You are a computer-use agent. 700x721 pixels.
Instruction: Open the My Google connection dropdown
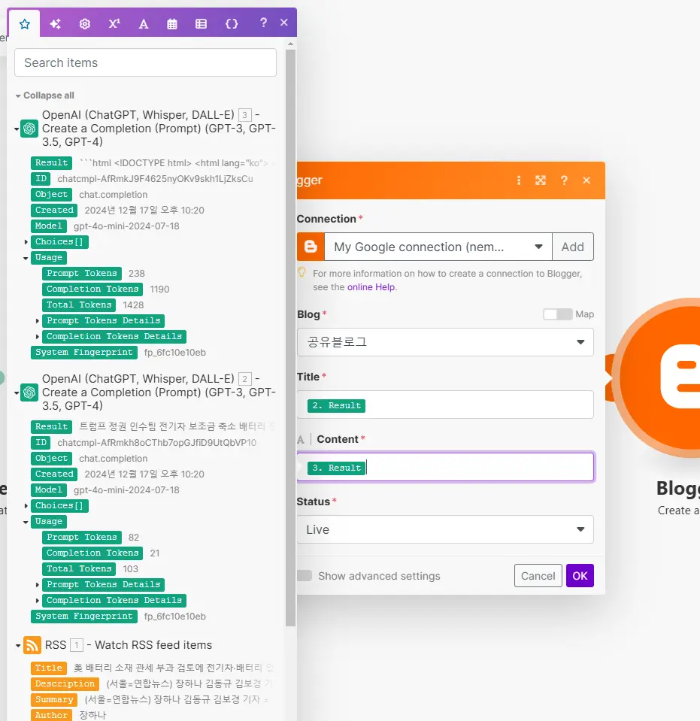438,247
